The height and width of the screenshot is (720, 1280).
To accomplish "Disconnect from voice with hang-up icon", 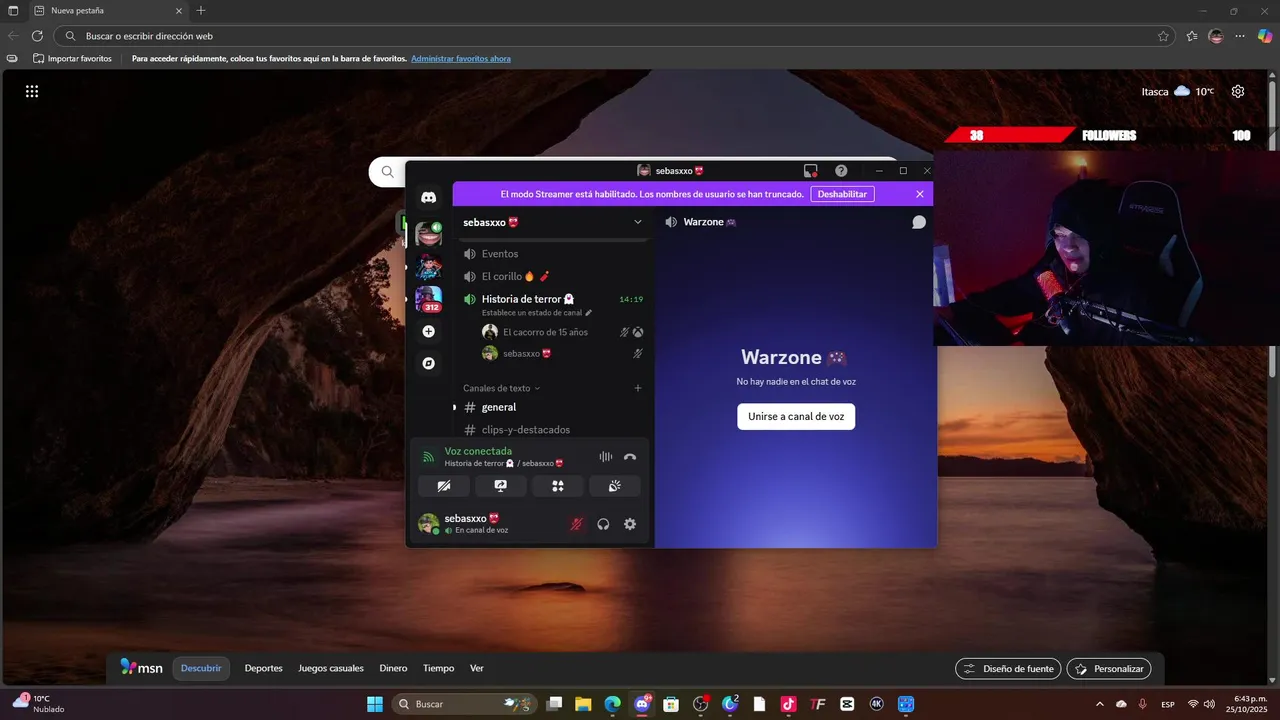I will click(x=630, y=457).
